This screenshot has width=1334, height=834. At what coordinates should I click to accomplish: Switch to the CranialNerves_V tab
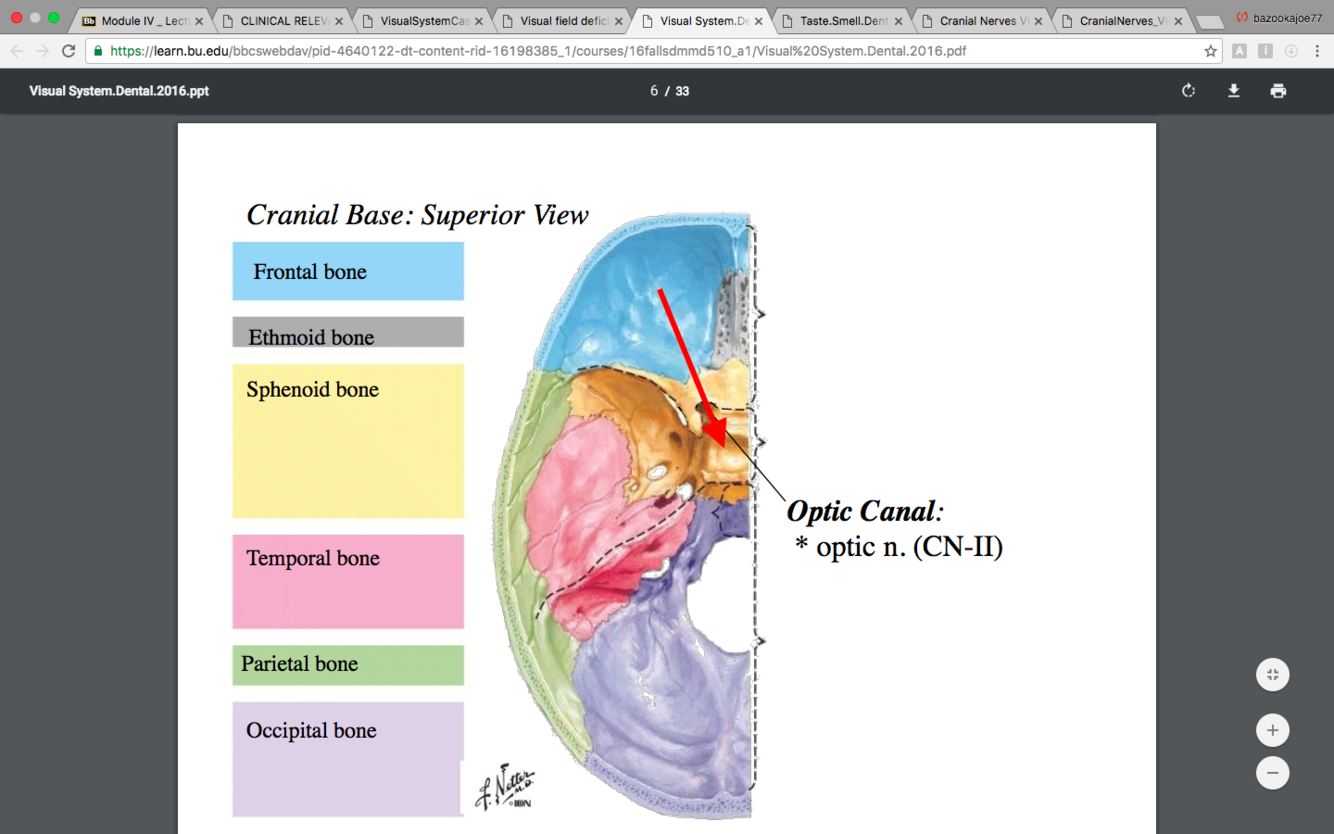point(1123,20)
